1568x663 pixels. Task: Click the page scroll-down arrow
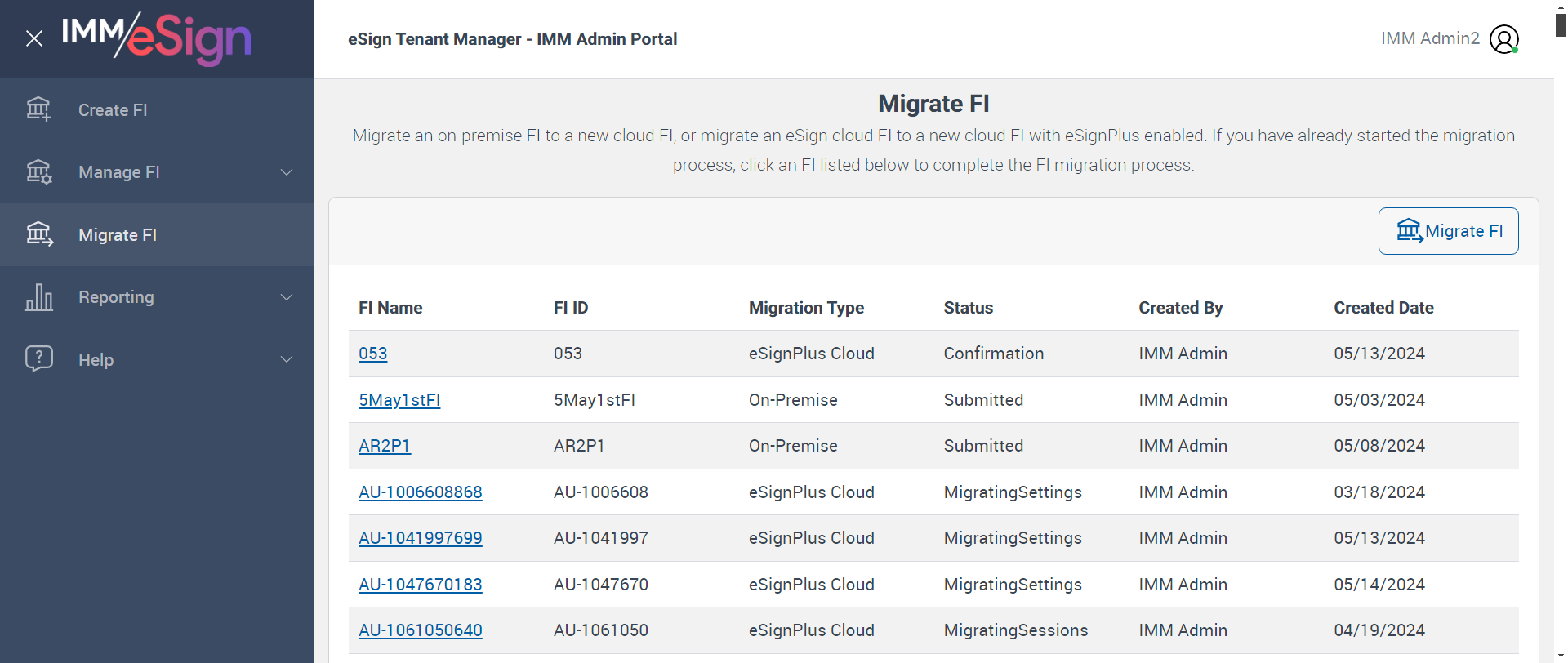coord(1561,656)
